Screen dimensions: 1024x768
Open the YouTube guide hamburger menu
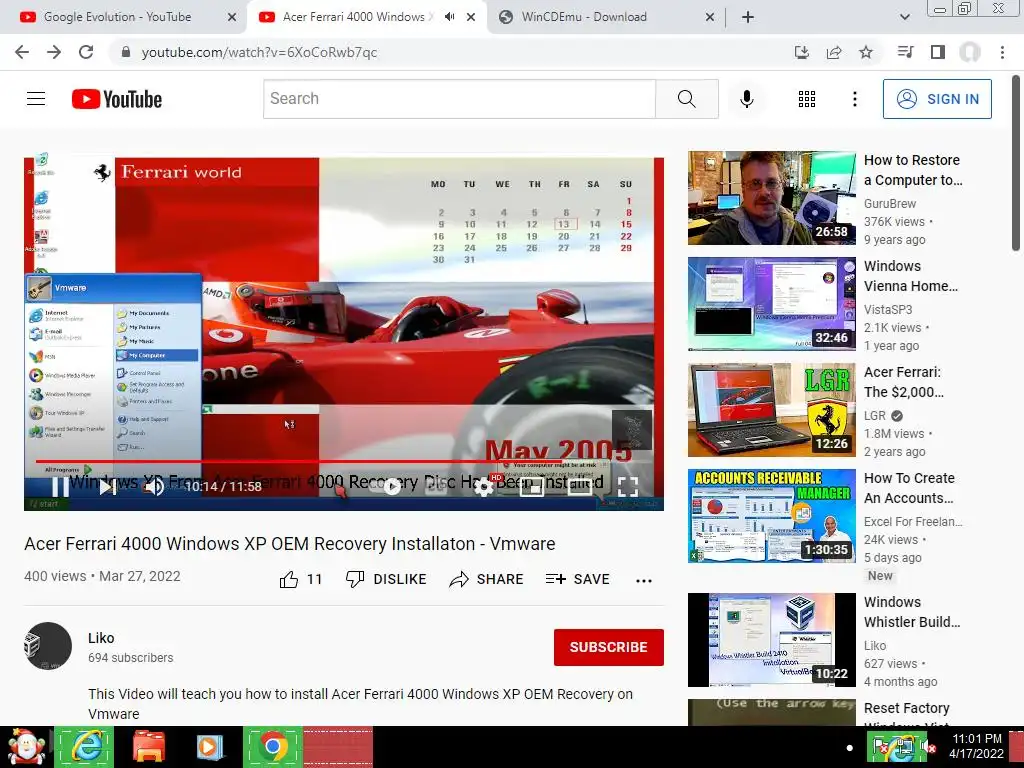tap(36, 99)
